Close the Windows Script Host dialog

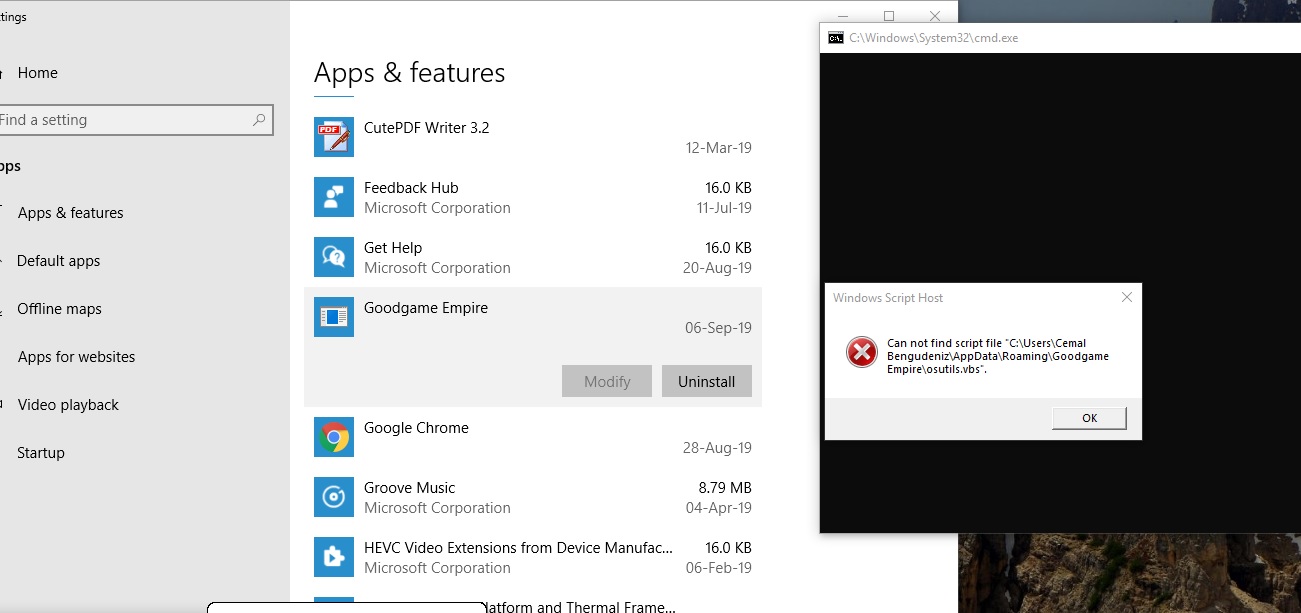click(x=1127, y=297)
